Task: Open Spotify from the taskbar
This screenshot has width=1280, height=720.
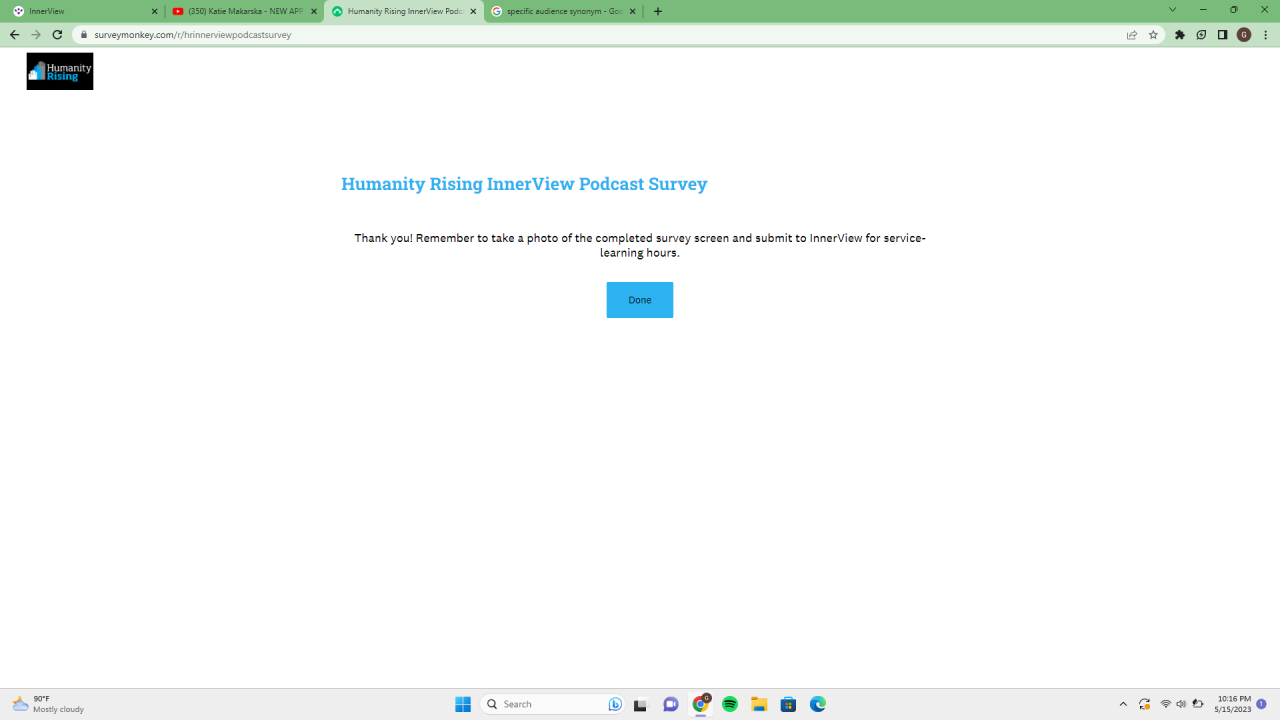Action: click(730, 704)
